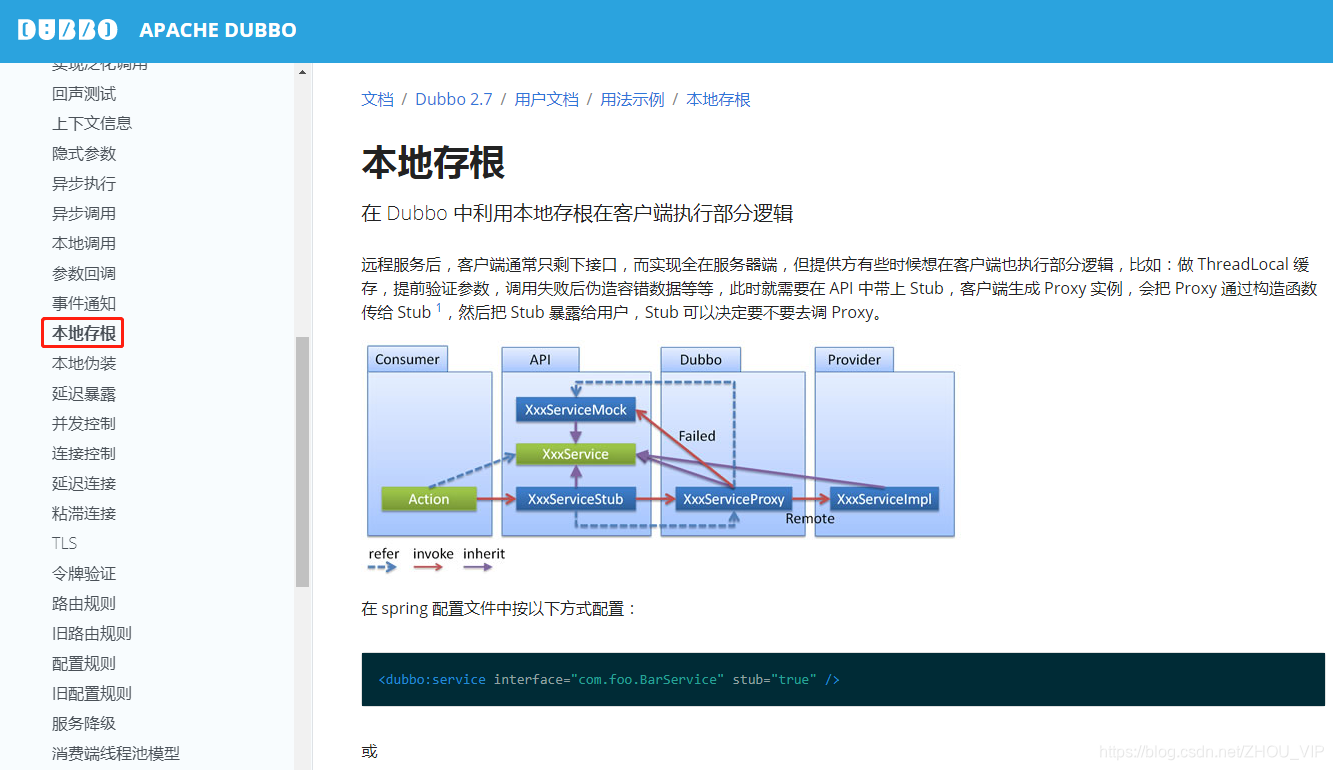Viewport: 1333px width, 770px height.
Task: Select 上下文信息 in sidebar
Action: coord(92,123)
